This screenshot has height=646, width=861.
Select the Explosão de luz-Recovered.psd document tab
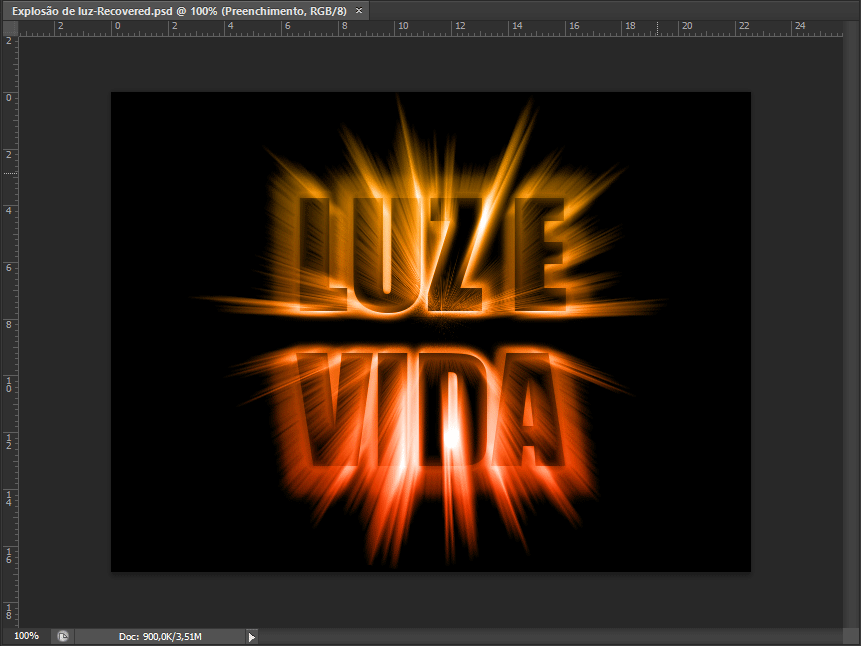click(178, 10)
